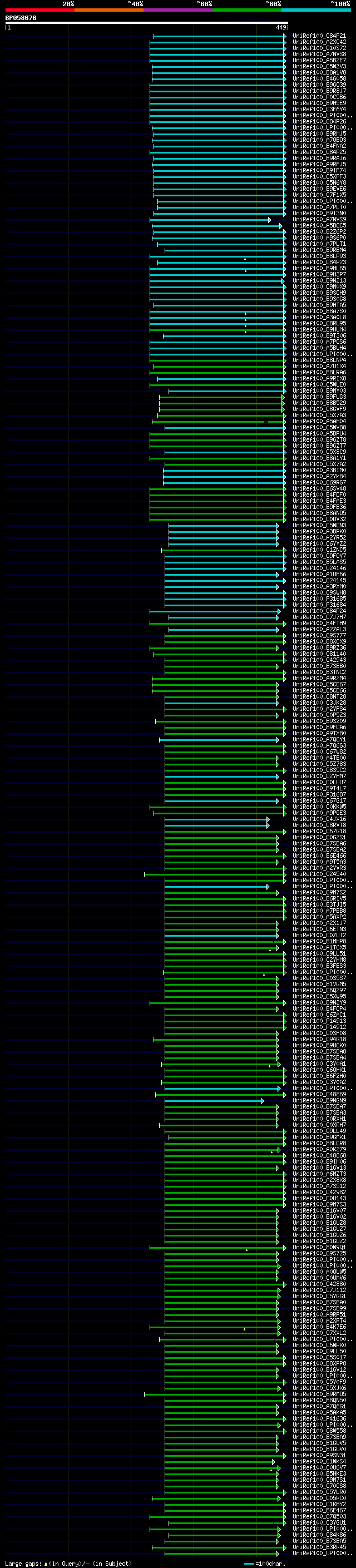Select the UniRef100_A7QBQ3 label
The height and width of the screenshot is (1568, 356).
(319, 140)
